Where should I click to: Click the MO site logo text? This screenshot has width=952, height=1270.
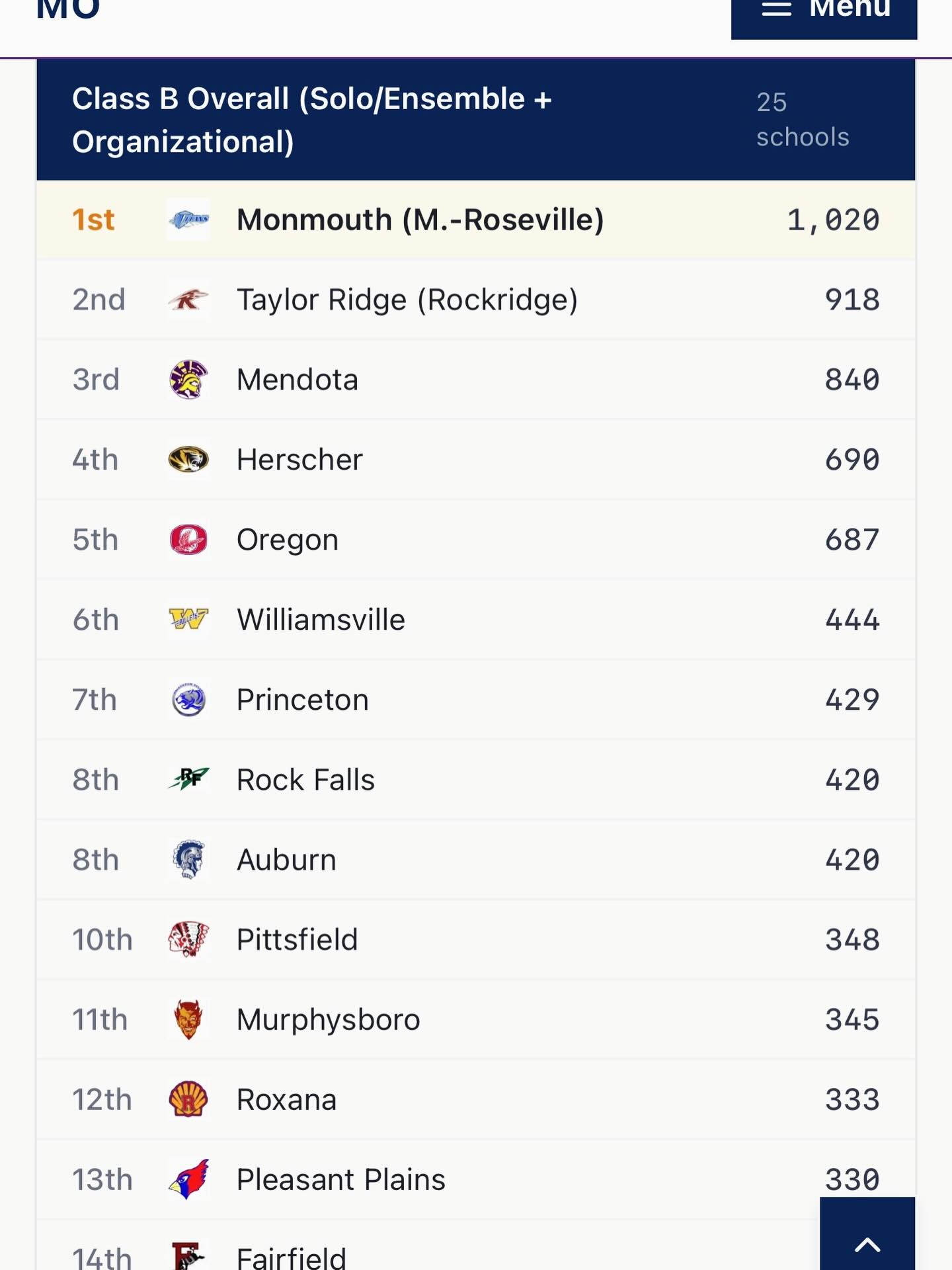68,10
